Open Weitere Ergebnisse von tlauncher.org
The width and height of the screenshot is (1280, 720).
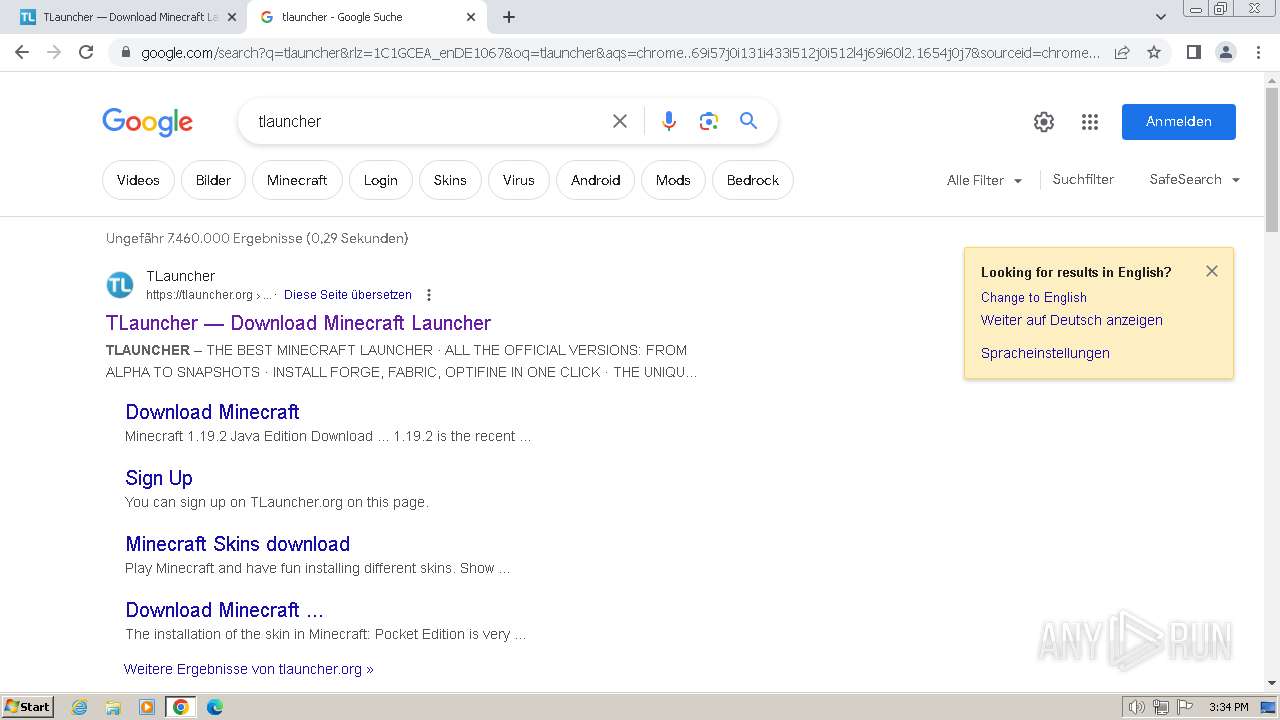[248, 669]
